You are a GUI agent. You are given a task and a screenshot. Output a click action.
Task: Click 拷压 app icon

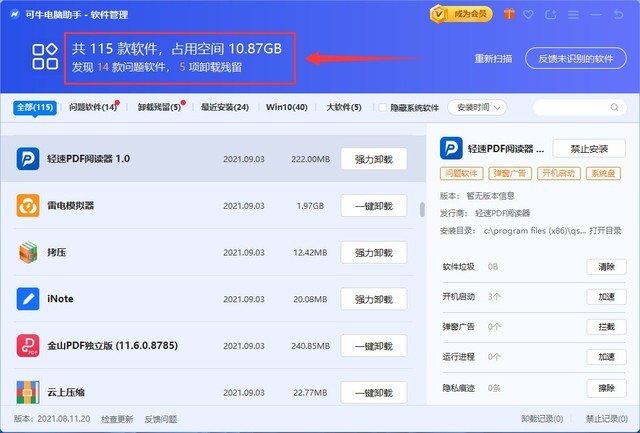tap(28, 252)
